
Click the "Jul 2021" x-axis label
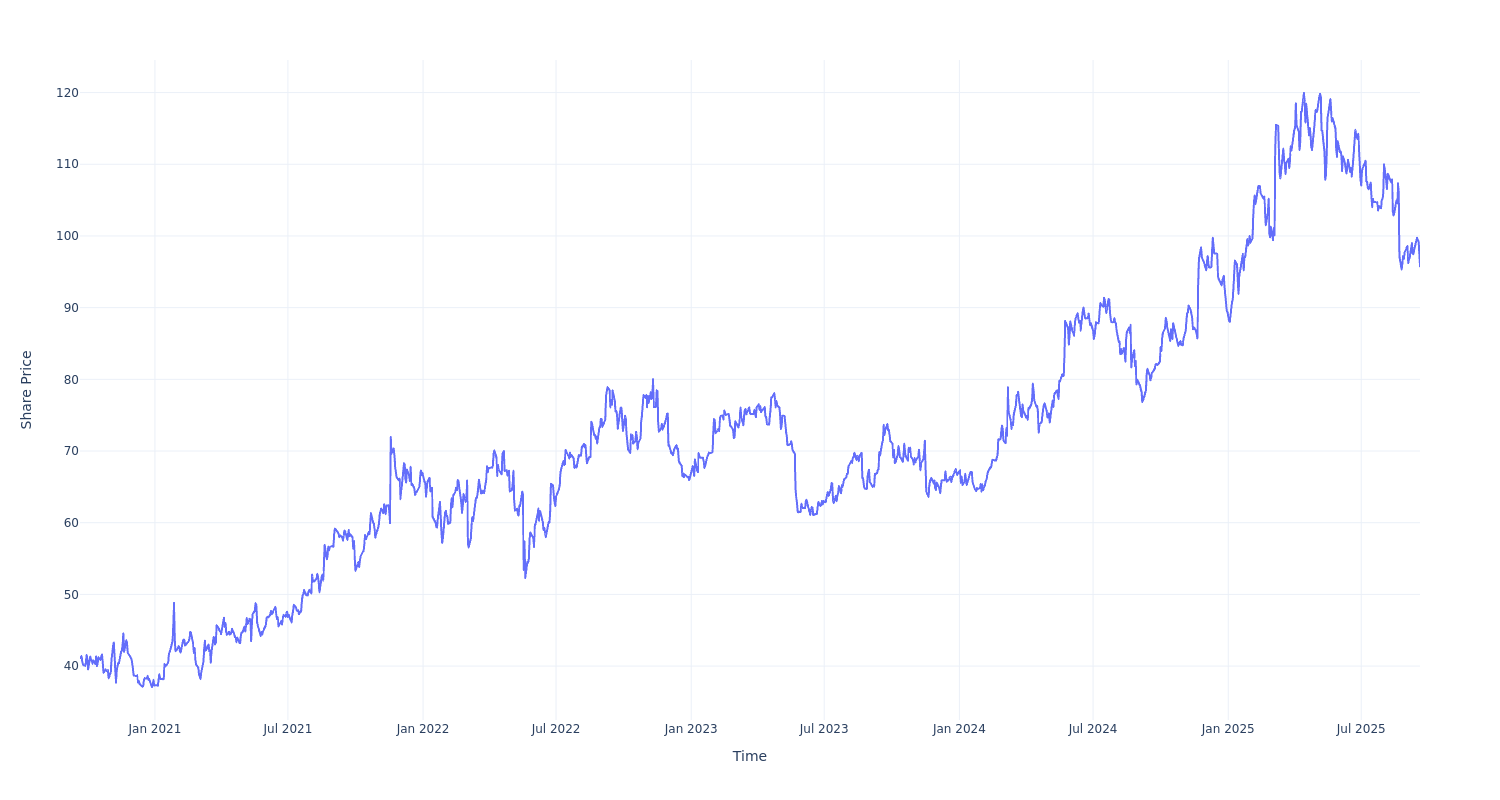pos(288,729)
